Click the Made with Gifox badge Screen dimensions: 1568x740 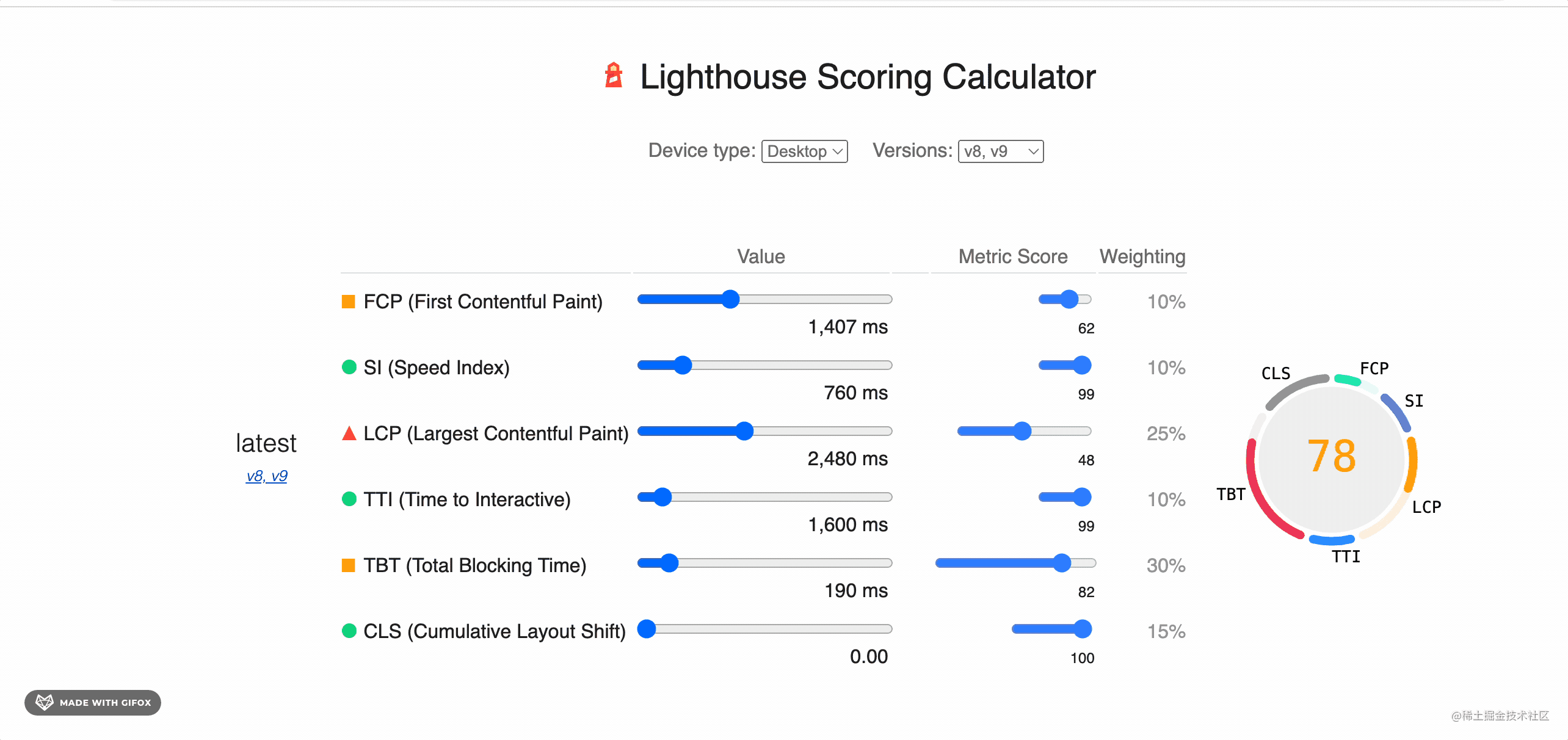tap(93, 702)
